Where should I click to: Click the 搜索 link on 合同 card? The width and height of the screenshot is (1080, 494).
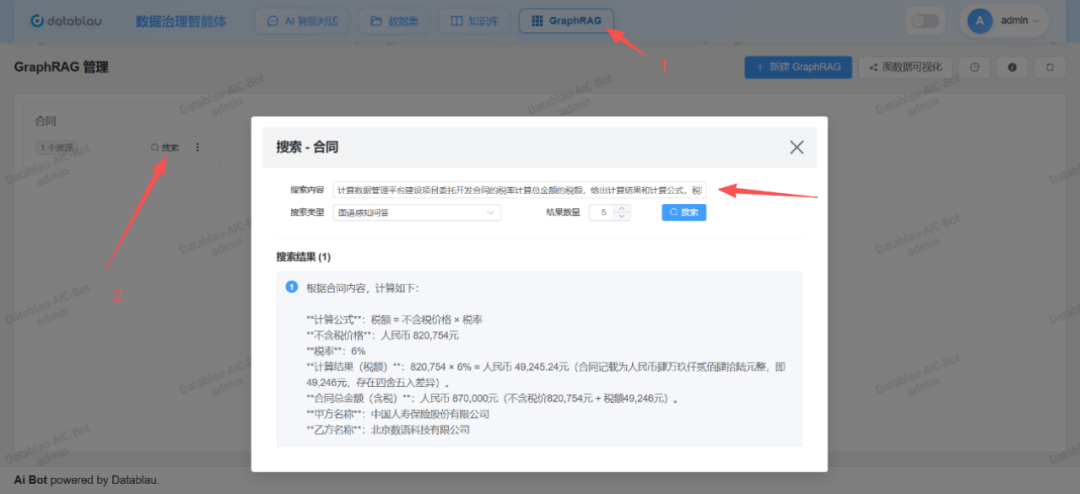click(165, 147)
